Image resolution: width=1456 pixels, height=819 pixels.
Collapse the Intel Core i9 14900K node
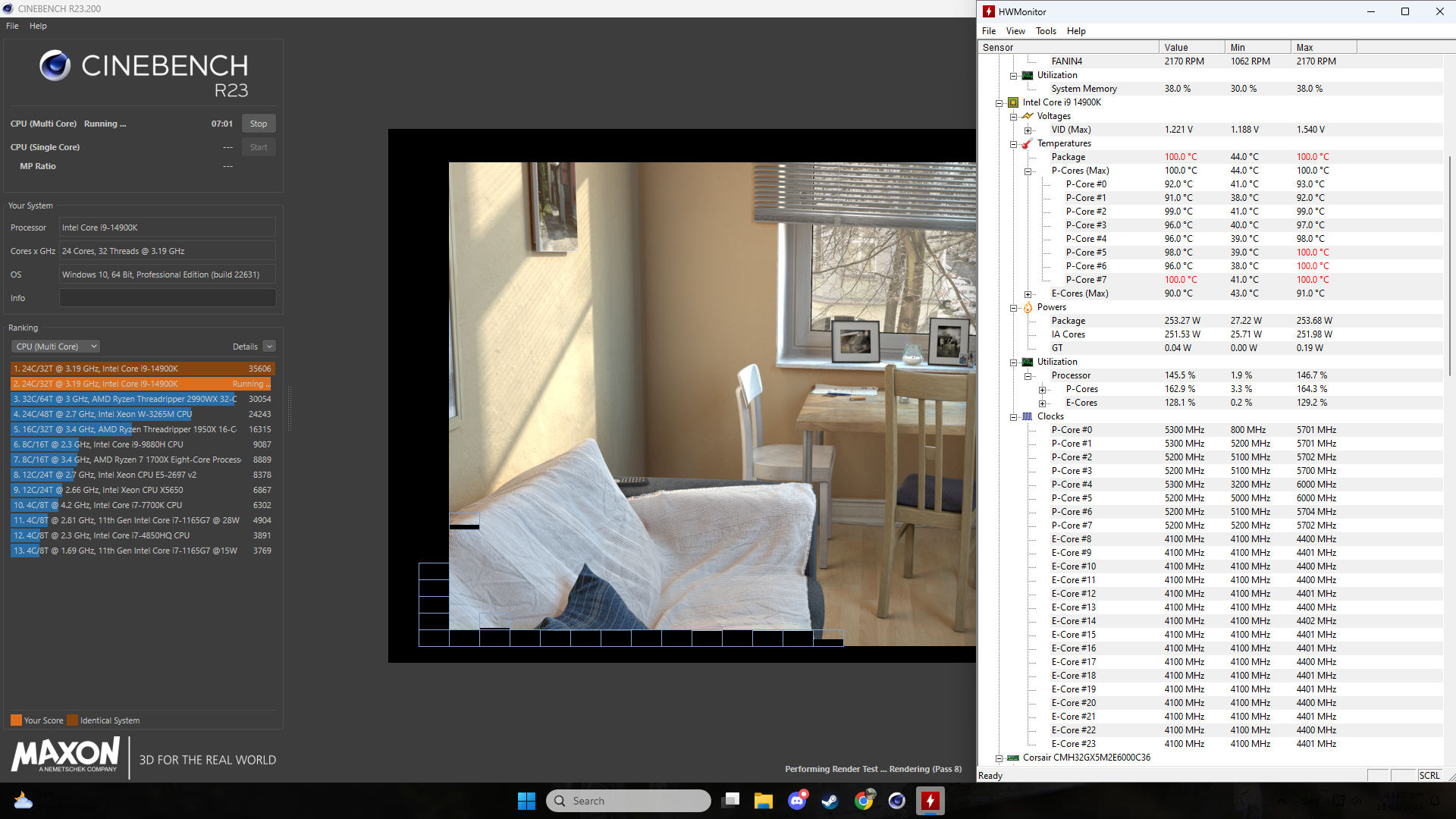pyautogui.click(x=999, y=103)
